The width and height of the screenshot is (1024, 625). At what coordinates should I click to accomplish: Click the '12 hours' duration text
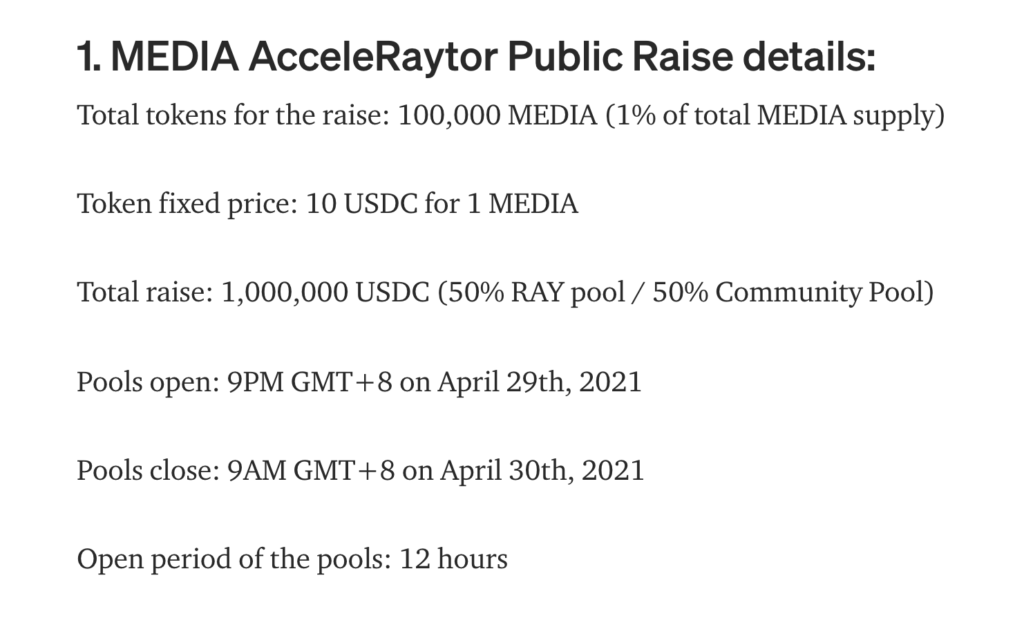point(453,559)
